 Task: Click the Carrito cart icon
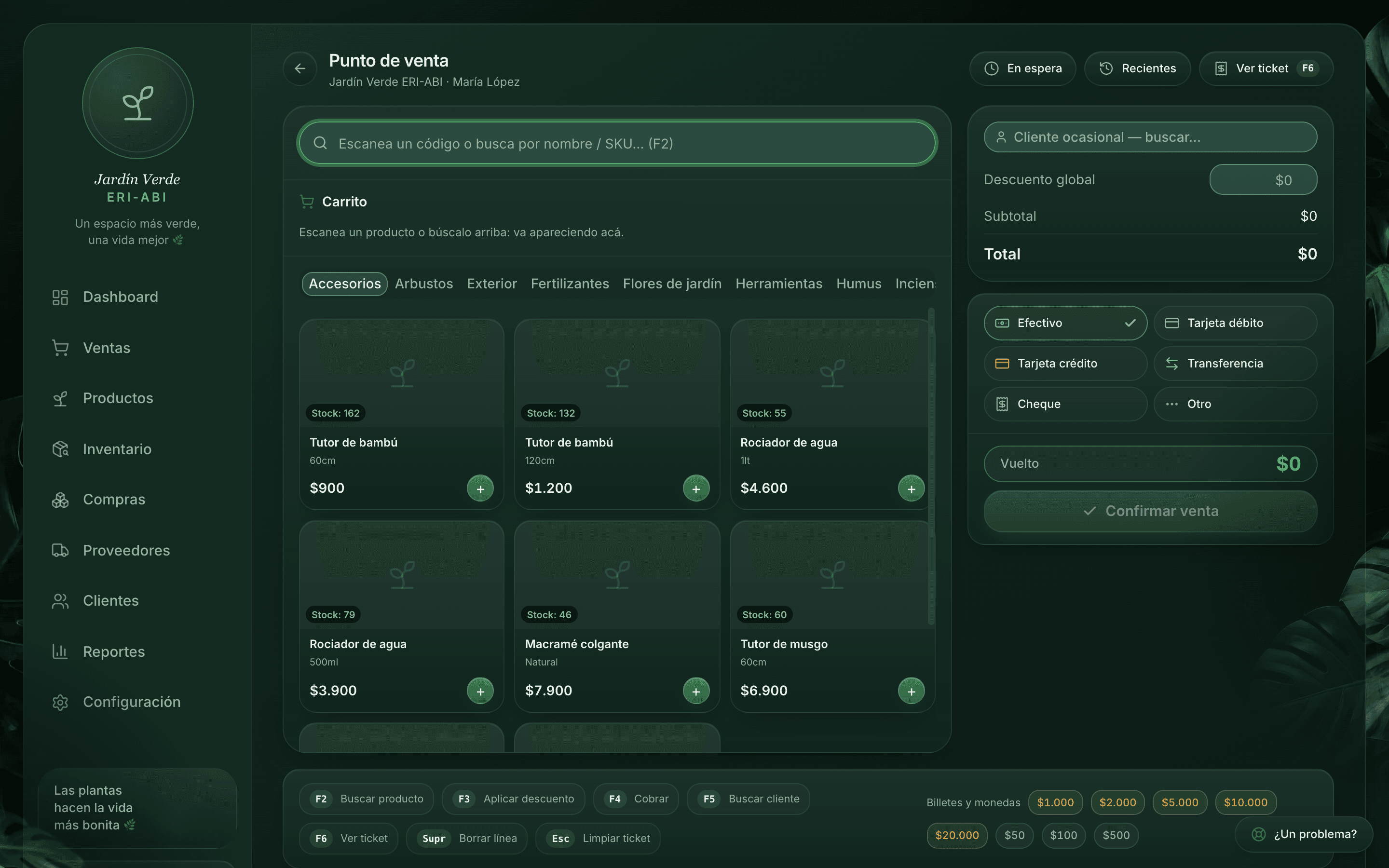[307, 202]
